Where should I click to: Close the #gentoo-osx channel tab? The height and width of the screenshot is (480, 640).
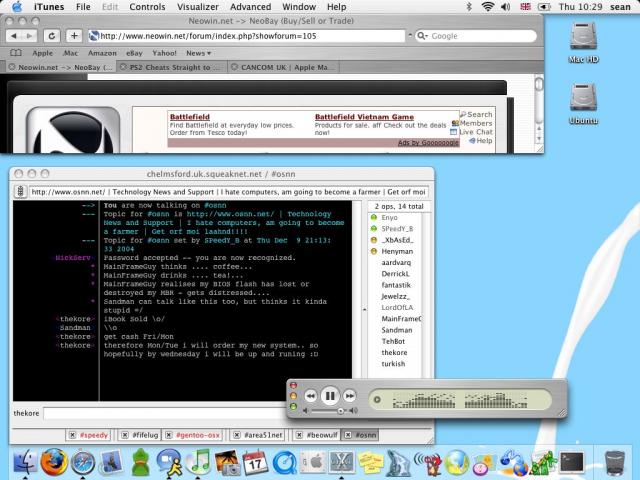click(169, 435)
